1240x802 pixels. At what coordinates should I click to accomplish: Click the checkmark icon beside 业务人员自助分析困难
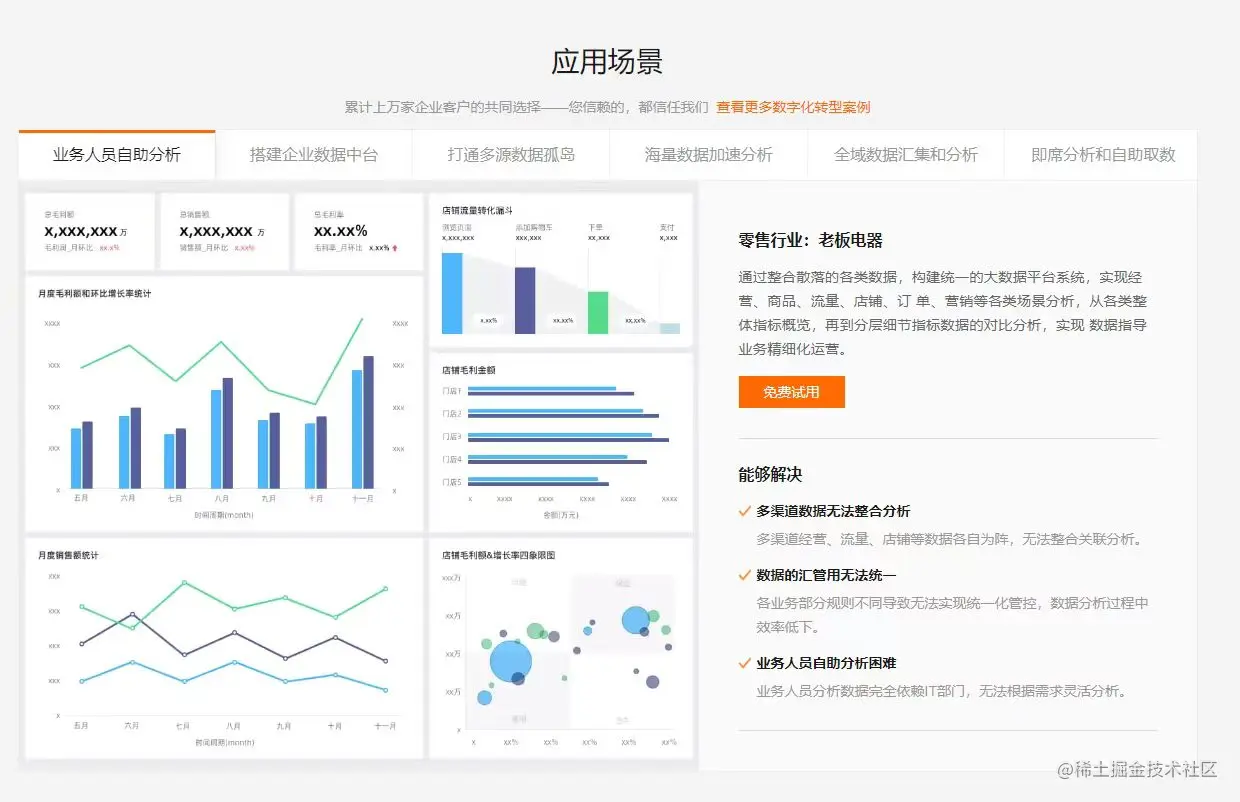point(744,662)
